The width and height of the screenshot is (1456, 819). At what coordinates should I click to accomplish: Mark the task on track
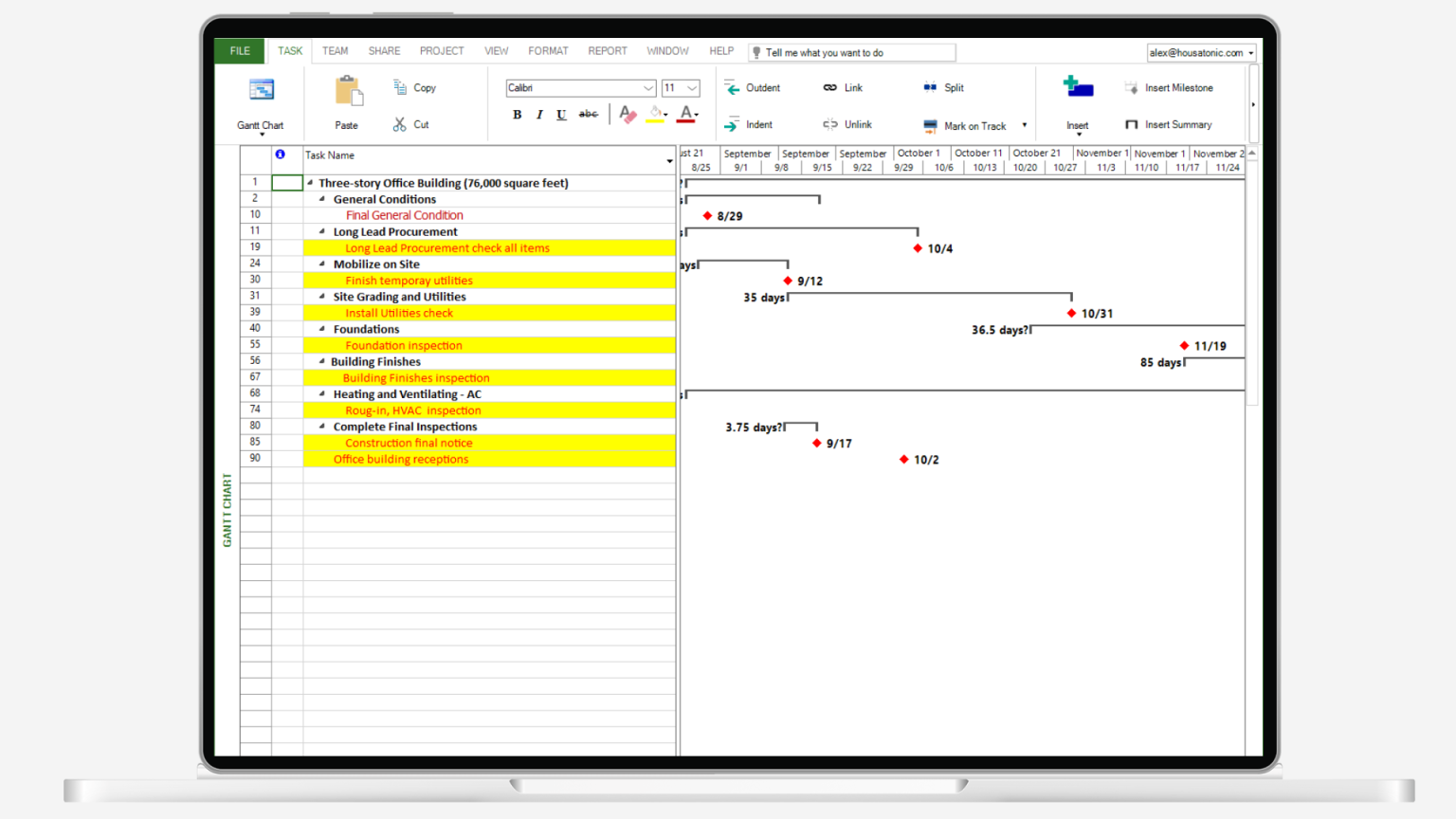[x=965, y=126]
